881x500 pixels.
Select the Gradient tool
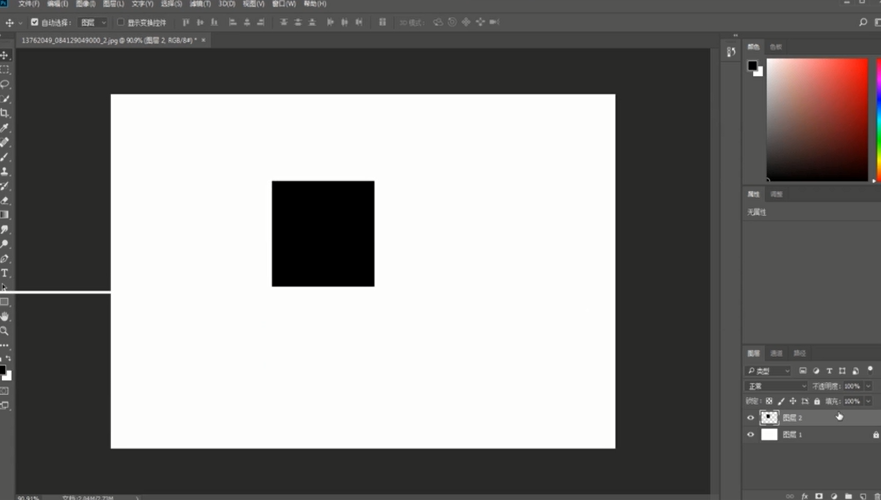(4, 215)
